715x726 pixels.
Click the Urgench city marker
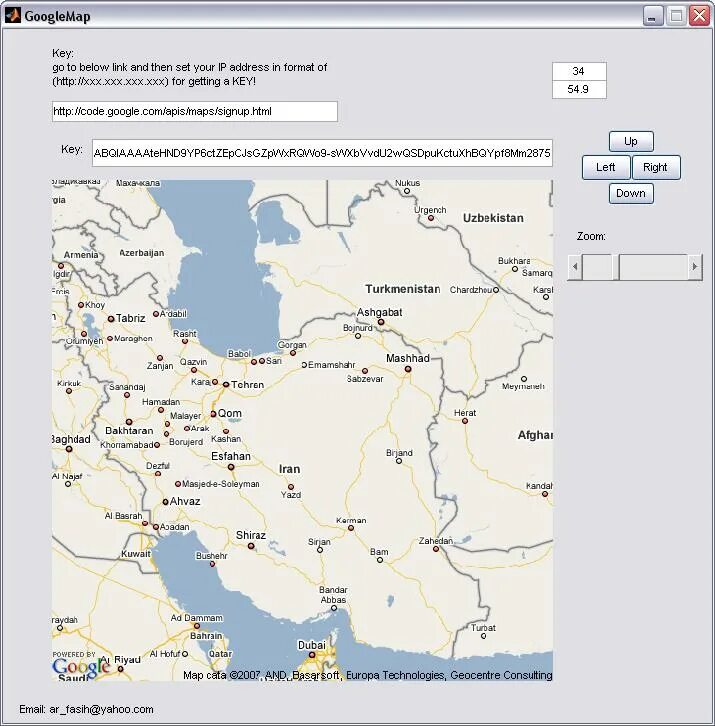tap(431, 218)
